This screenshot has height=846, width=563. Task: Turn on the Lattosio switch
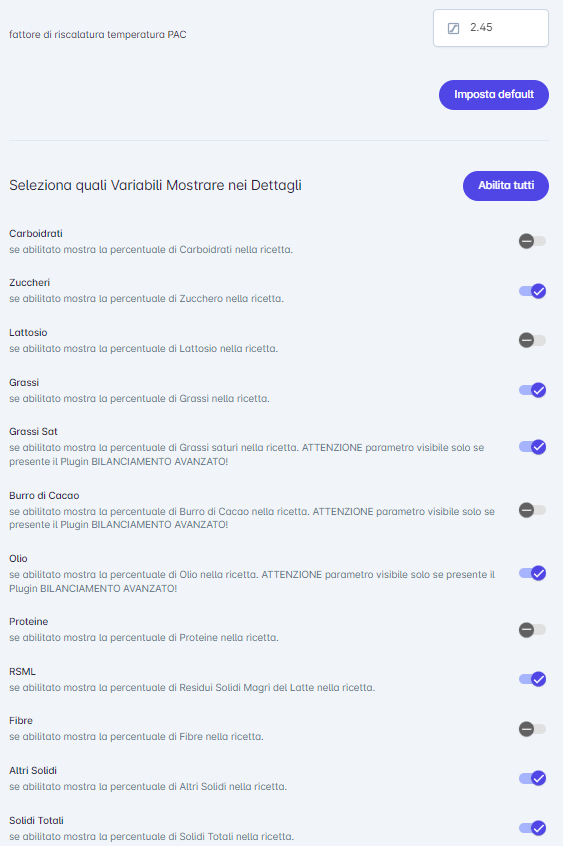click(532, 340)
